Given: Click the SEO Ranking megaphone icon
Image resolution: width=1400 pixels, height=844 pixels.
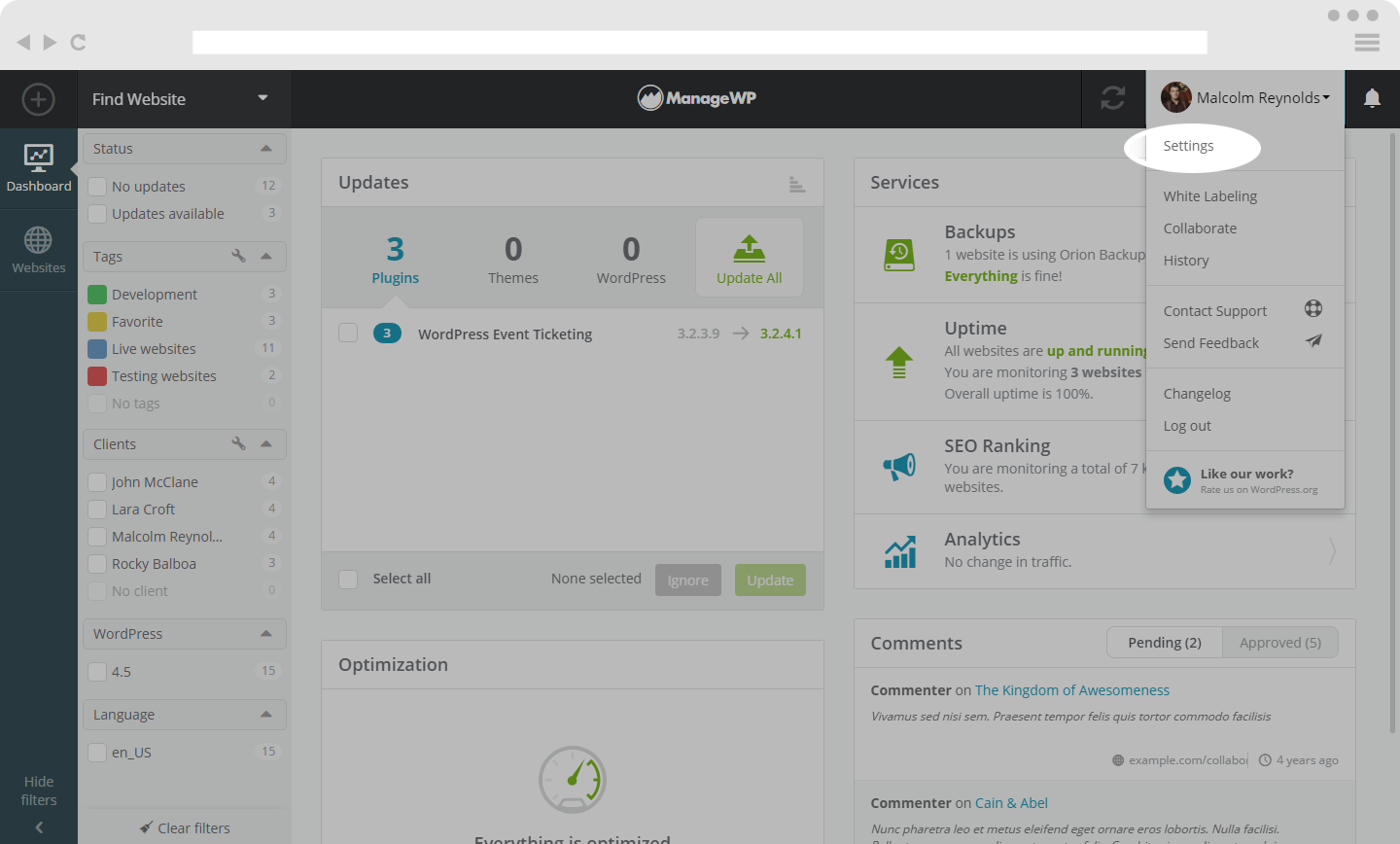Looking at the screenshot, I should click(899, 467).
